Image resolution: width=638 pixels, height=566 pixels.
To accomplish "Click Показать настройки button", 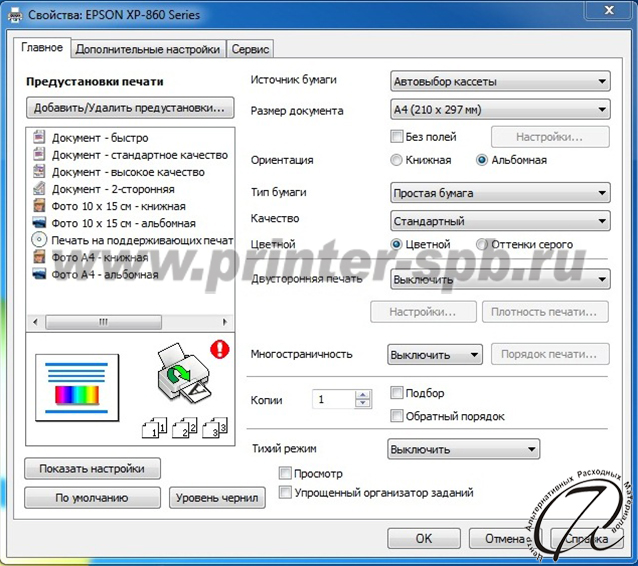I will (x=92, y=469).
